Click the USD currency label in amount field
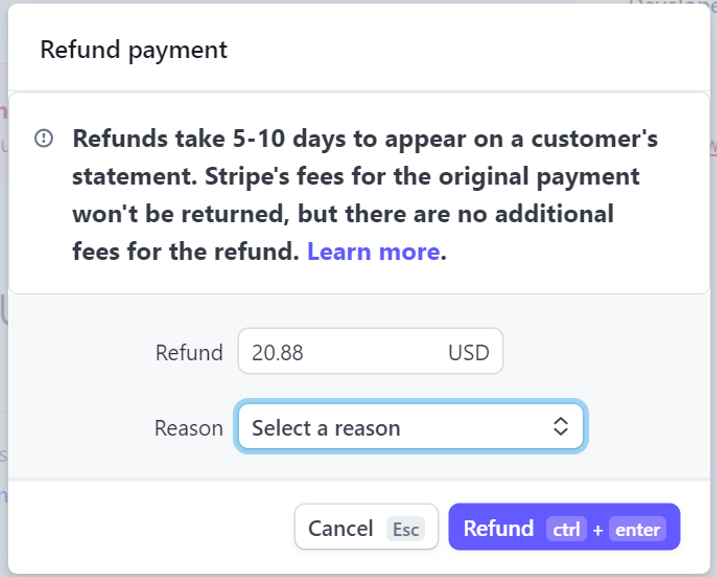This screenshot has width=717, height=577. coord(468,352)
